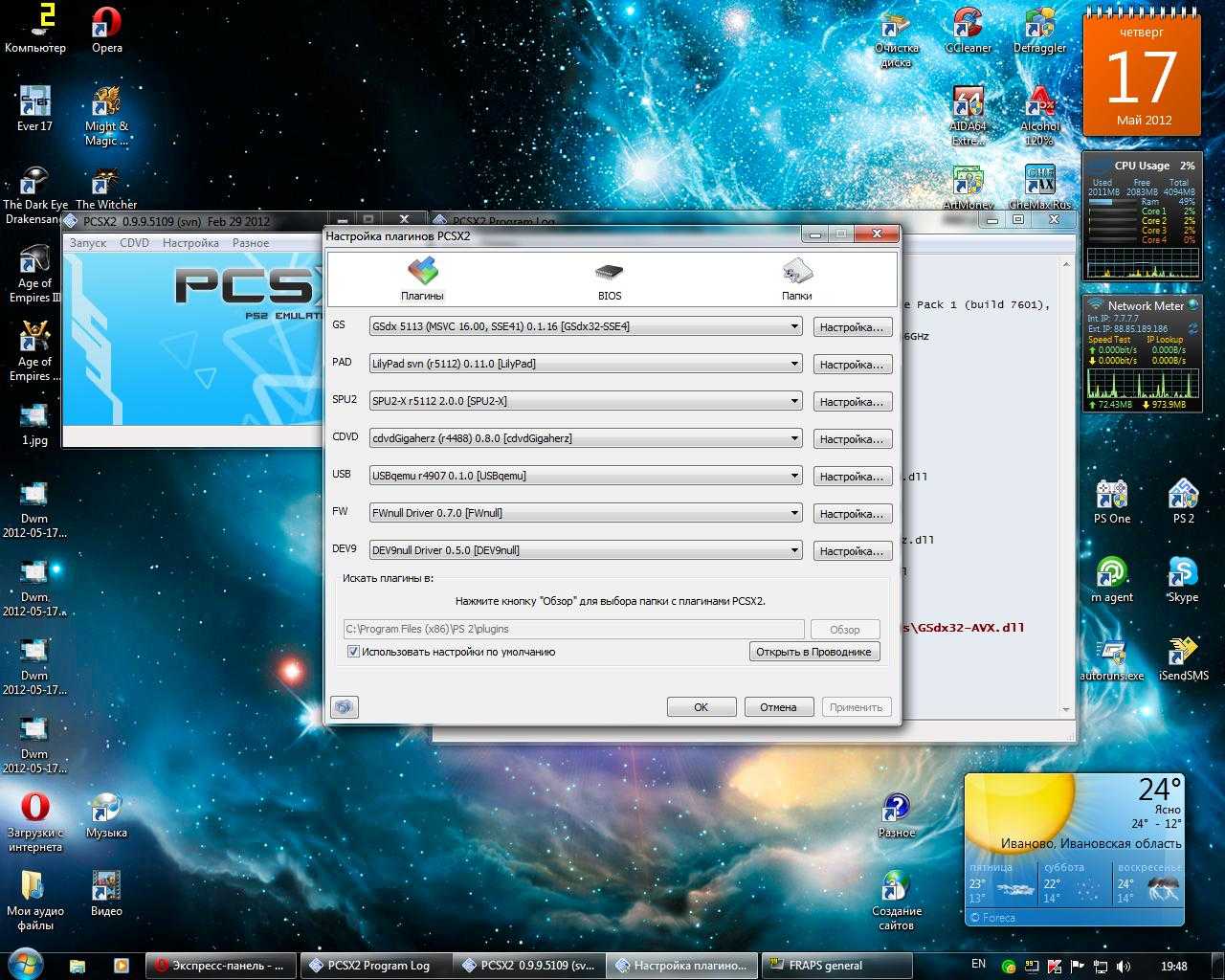
Task: Launch the m agent desktop shortcut
Action: coord(1112,580)
